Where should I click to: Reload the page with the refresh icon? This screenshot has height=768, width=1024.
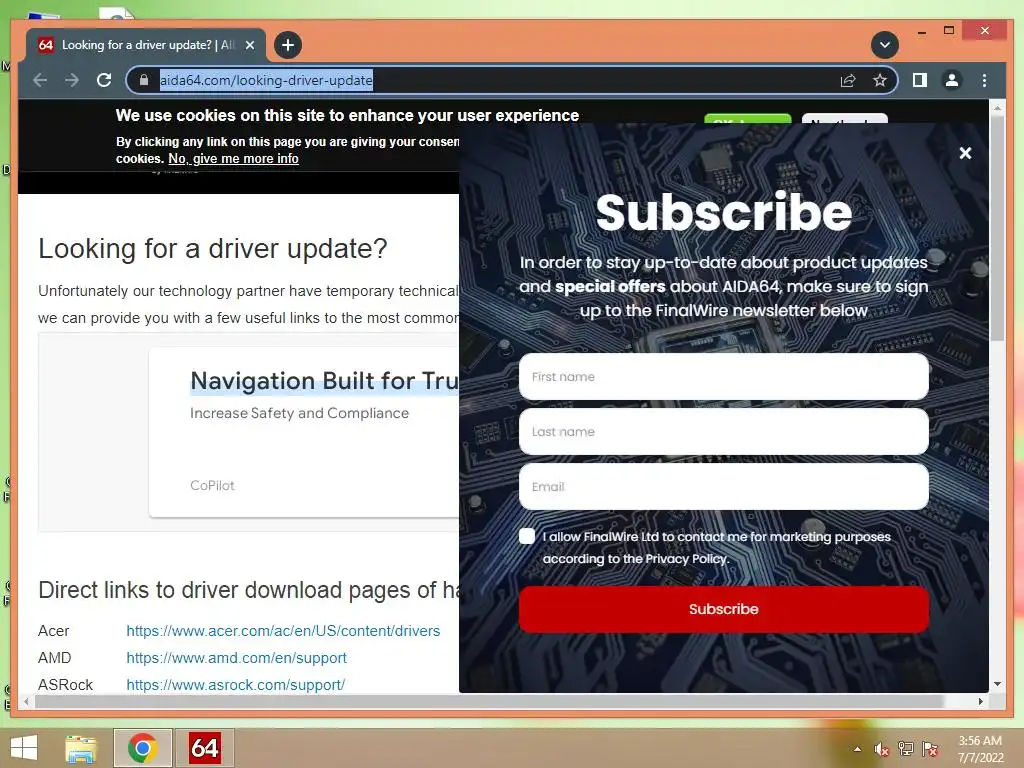click(x=104, y=80)
